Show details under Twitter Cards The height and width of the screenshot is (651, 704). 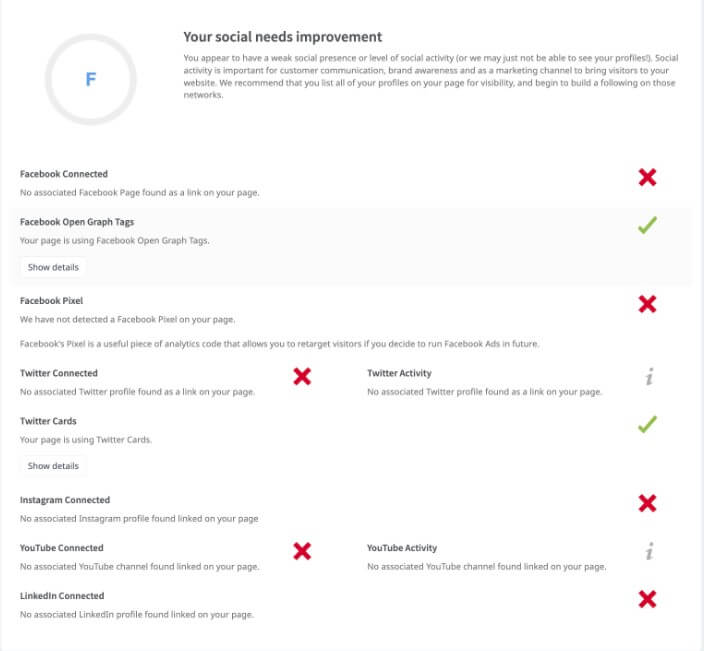pyautogui.click(x=53, y=466)
